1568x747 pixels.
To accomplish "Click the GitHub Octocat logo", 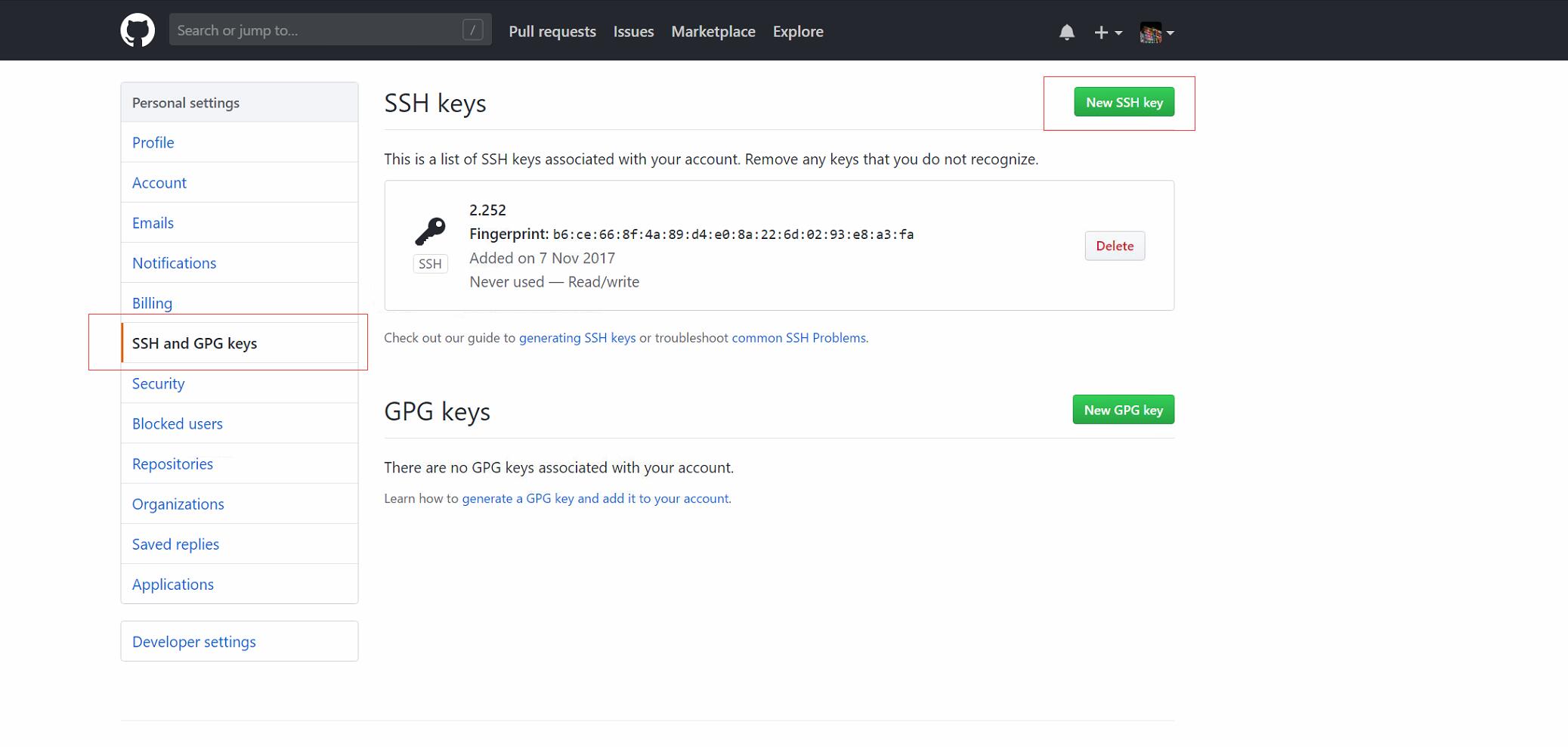I will pos(138,30).
